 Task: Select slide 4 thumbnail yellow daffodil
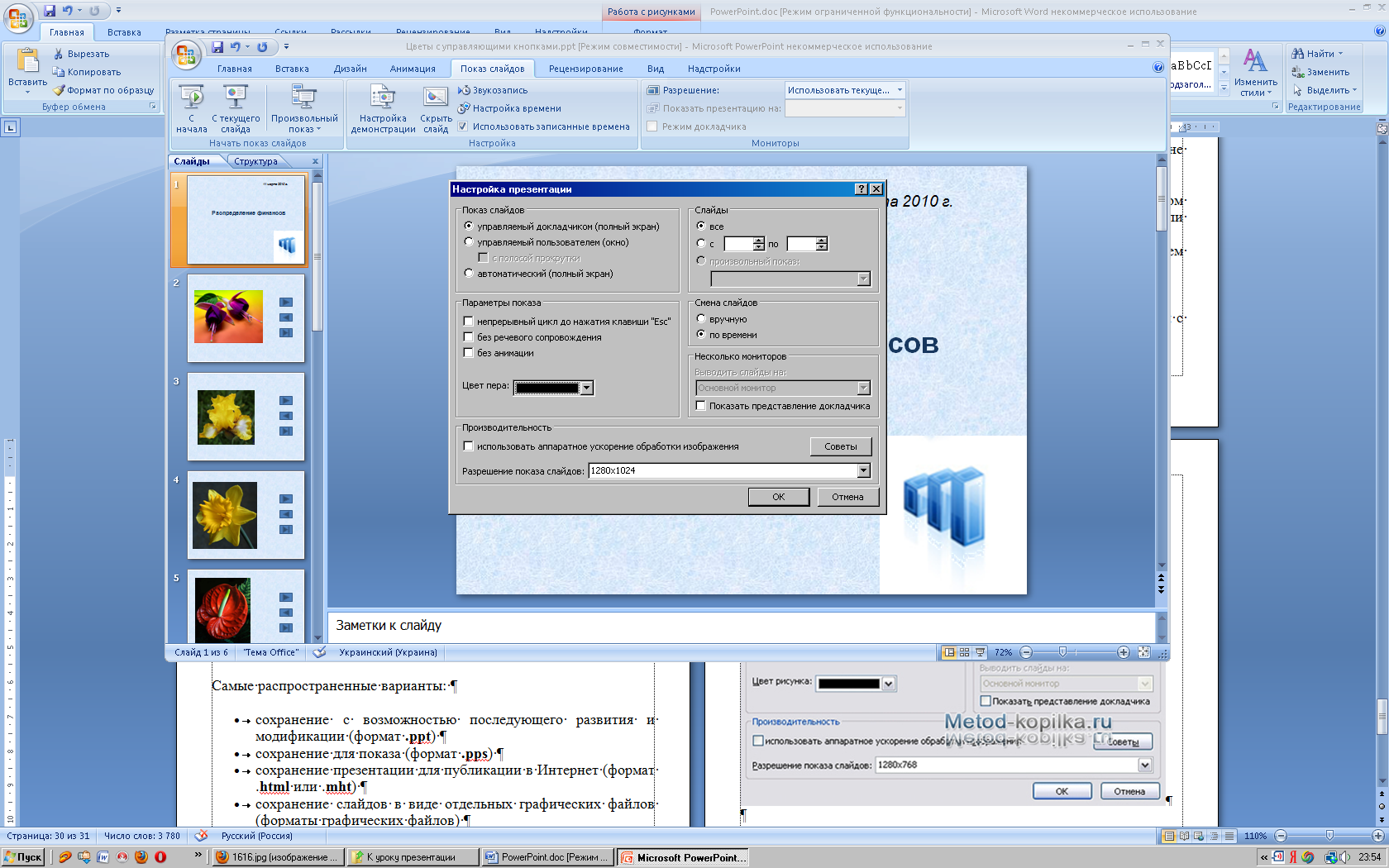(246, 515)
